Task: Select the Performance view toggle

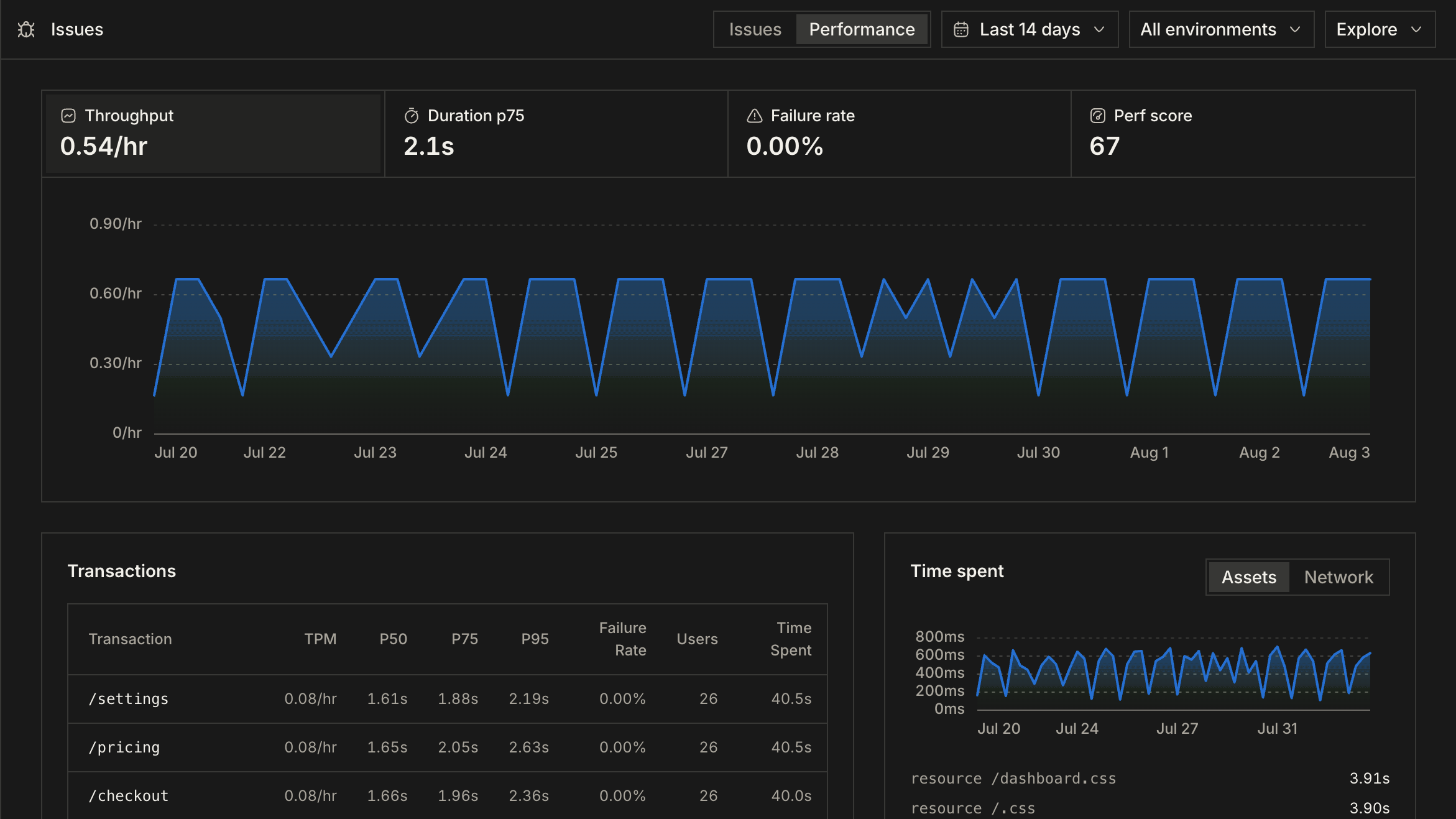Action: tap(862, 29)
